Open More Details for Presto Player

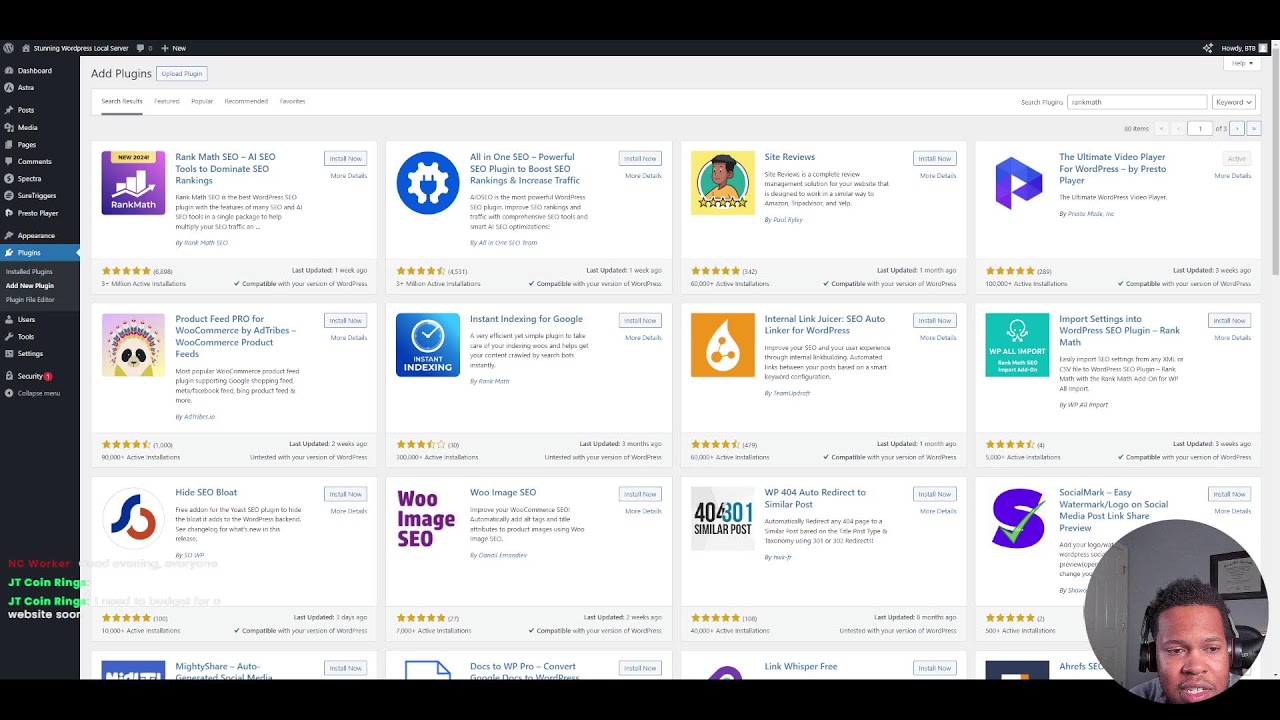1232,176
